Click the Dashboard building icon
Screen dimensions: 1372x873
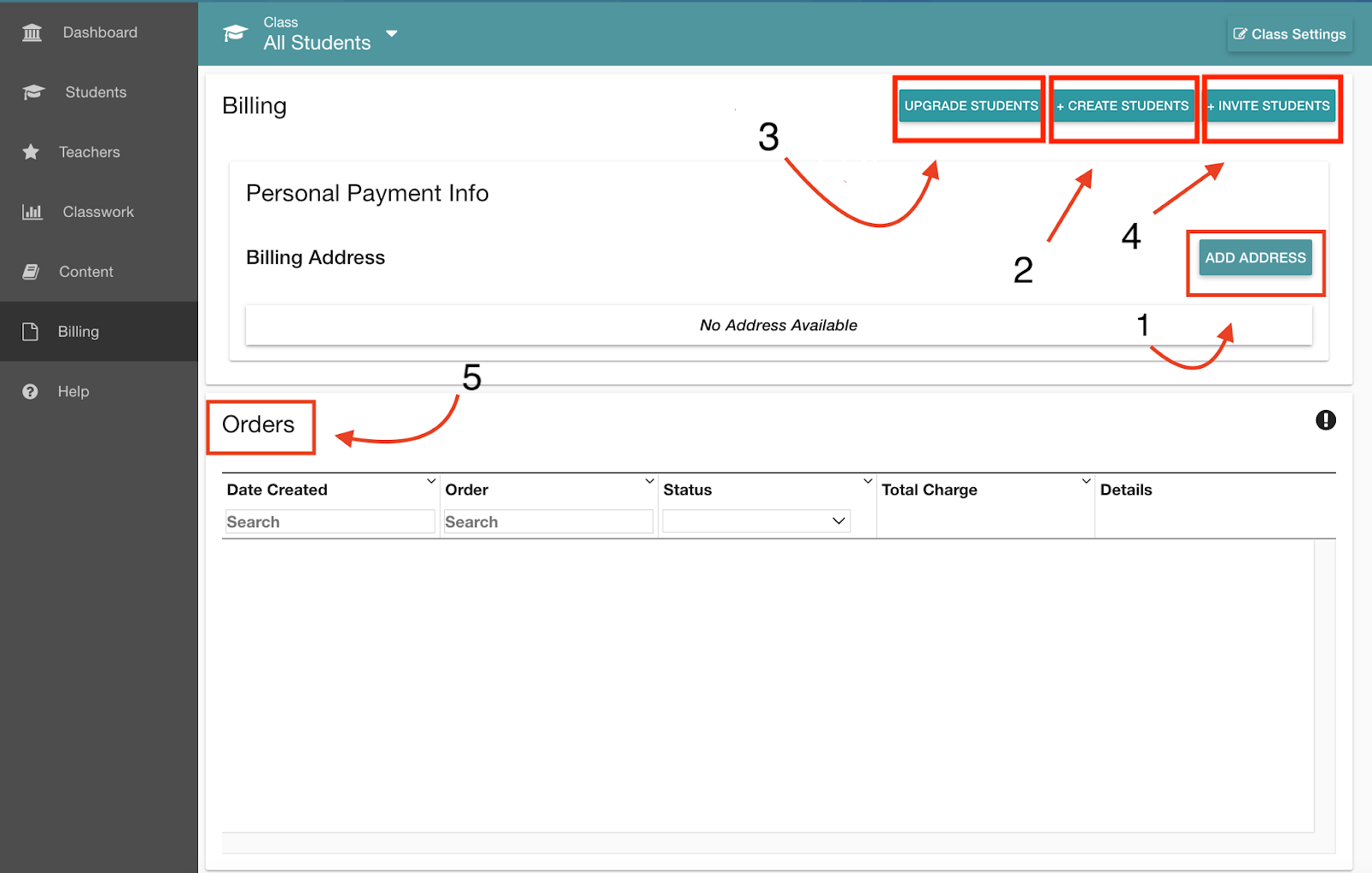tap(32, 33)
